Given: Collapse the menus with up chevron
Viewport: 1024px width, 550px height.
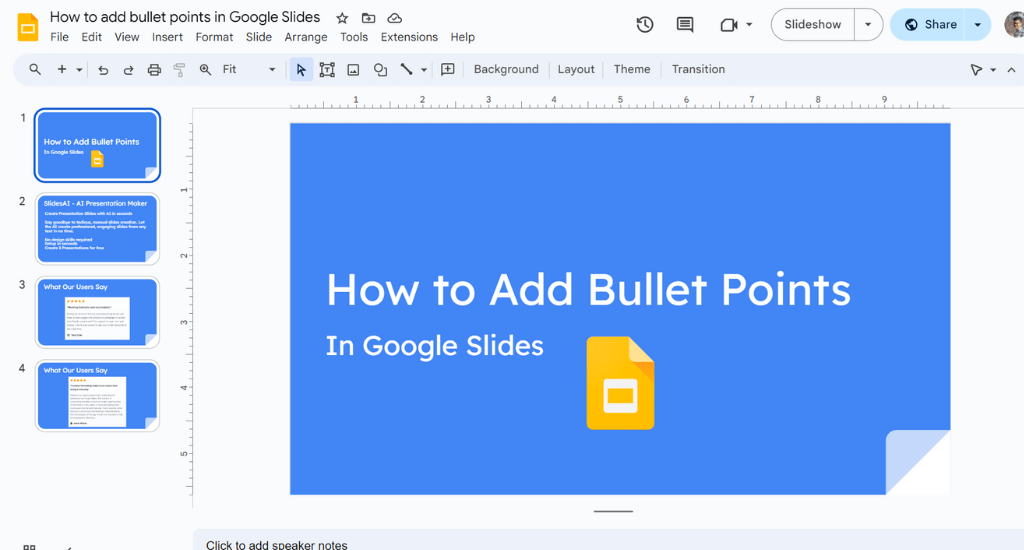Looking at the screenshot, I should (x=1011, y=70).
